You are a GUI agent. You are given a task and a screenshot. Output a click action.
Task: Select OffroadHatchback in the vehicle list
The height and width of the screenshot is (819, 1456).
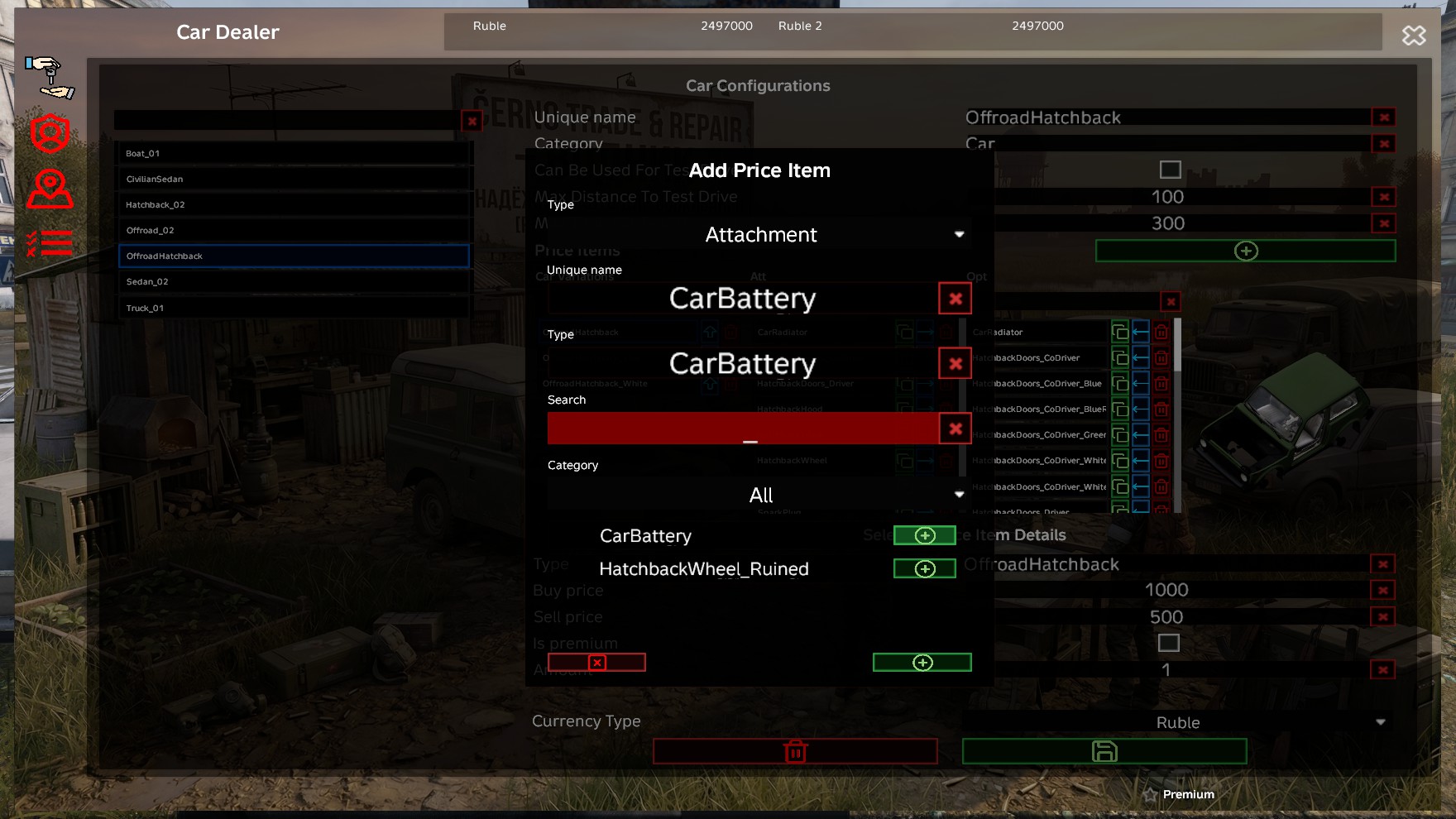[x=294, y=256]
